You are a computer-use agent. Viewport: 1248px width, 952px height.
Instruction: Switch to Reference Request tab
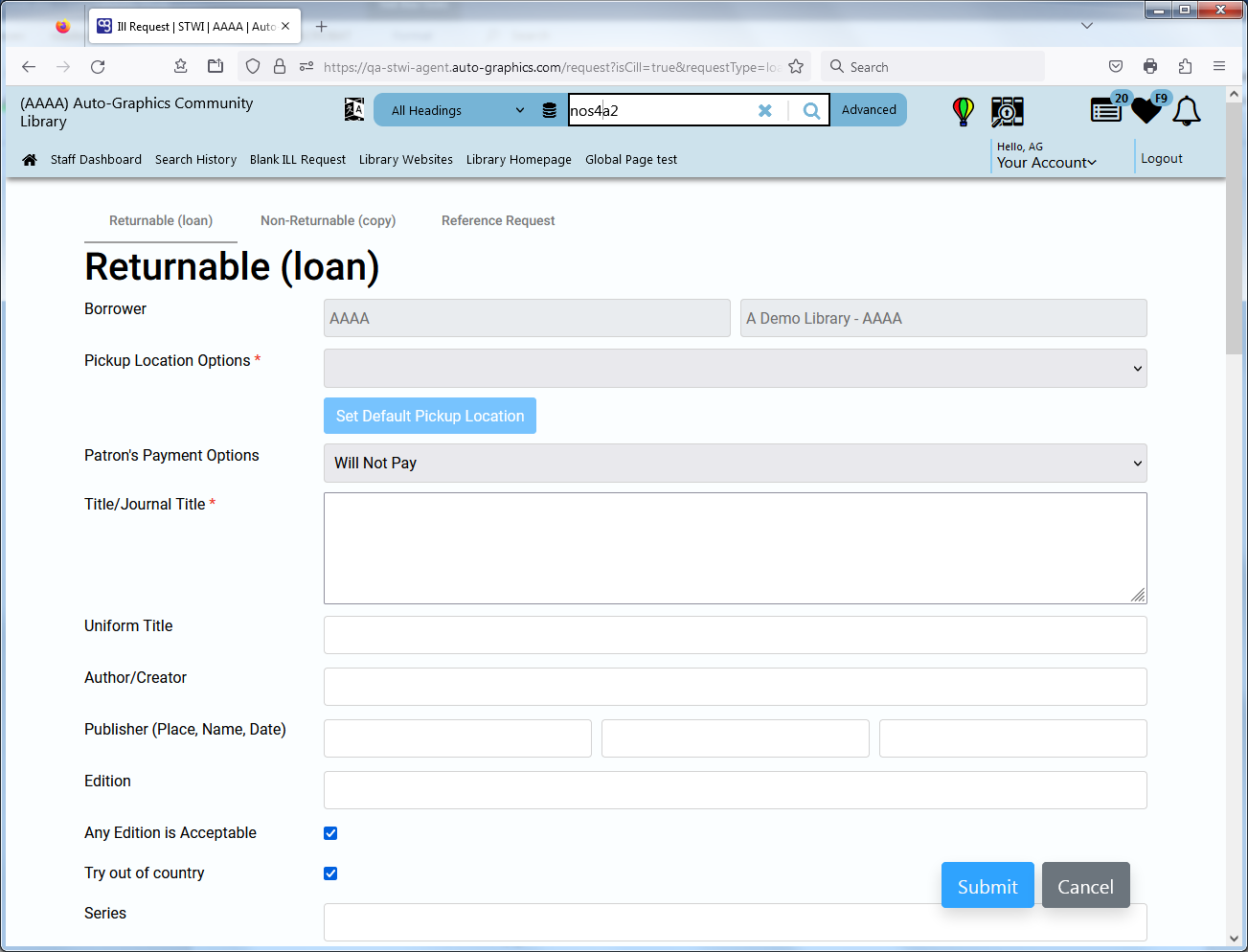[498, 221]
